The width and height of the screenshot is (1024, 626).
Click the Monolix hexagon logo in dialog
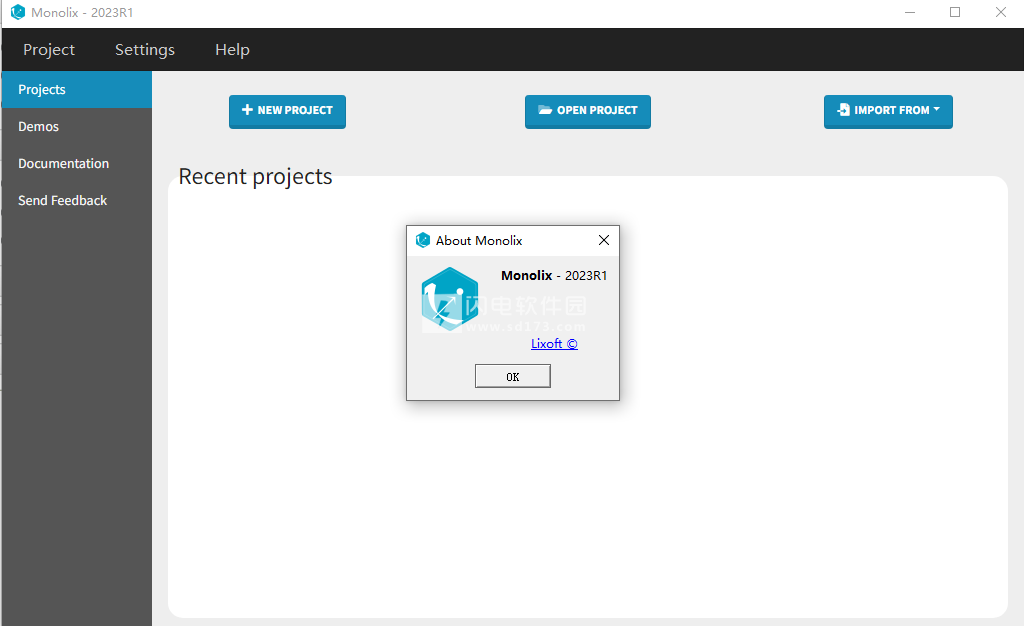[450, 299]
